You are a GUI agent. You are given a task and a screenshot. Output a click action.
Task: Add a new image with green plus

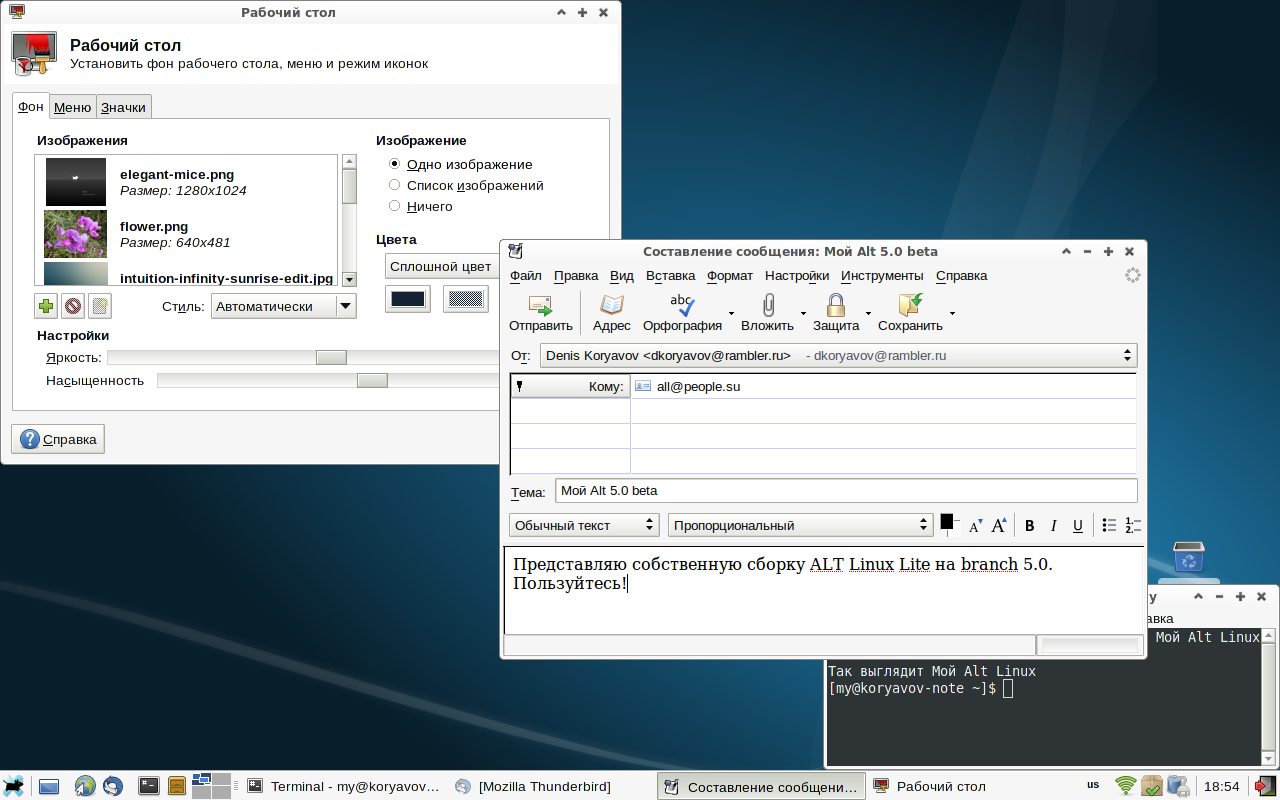click(46, 306)
